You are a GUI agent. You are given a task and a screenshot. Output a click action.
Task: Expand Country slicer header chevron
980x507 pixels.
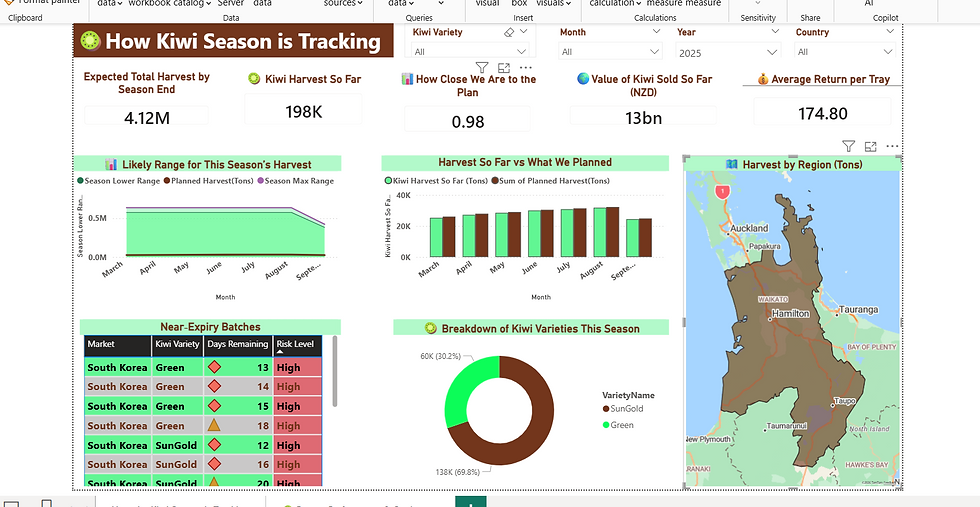(890, 31)
